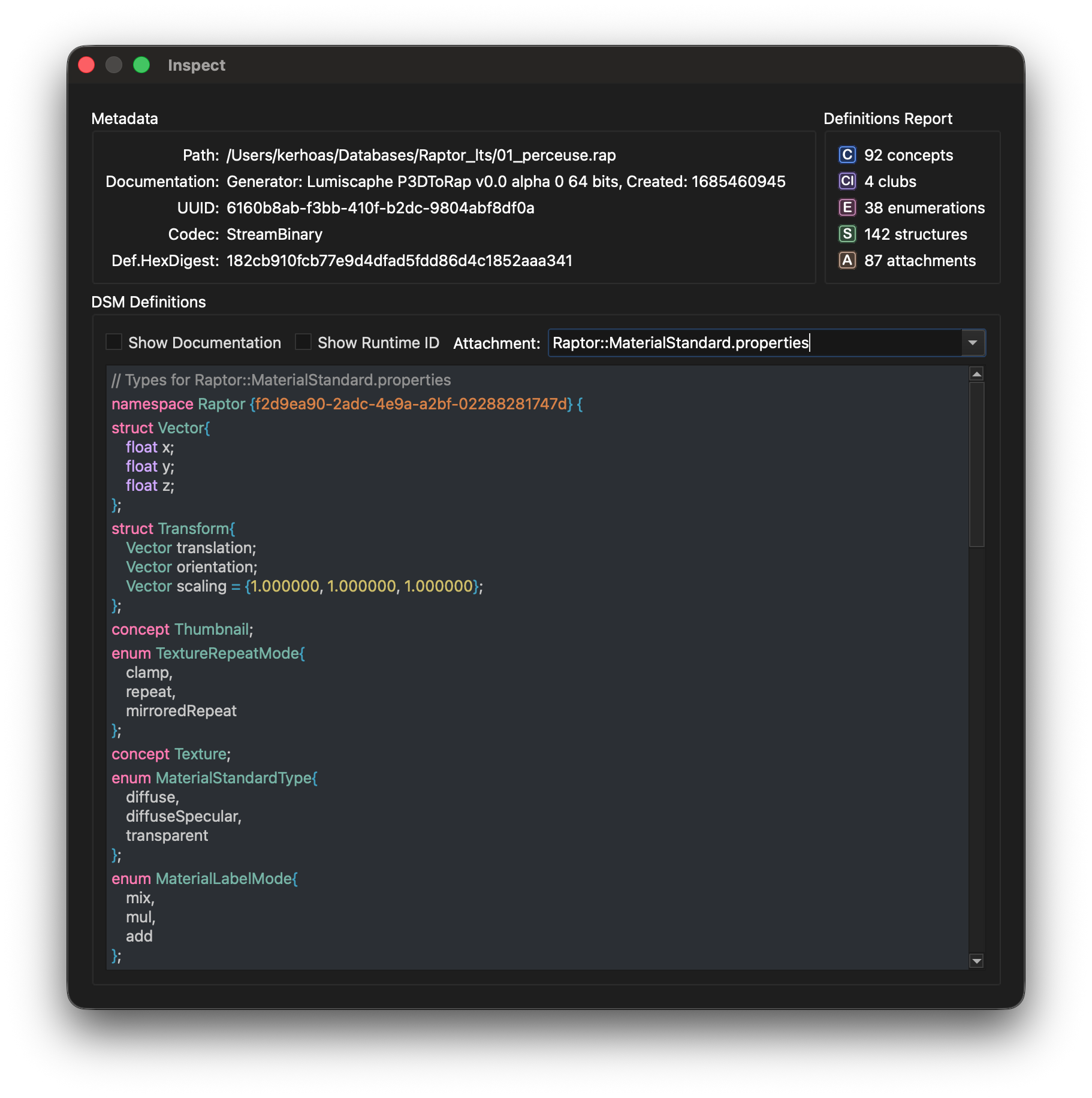Click the Def.HexDigest hash value
Image resolution: width=1092 pixels, height=1098 pixels.
[x=399, y=261]
